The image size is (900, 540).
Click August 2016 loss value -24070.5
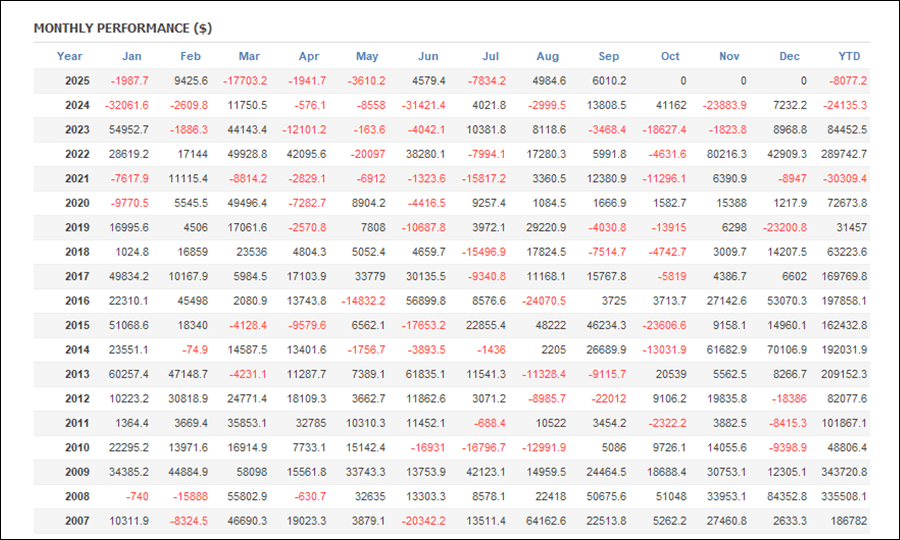(x=543, y=301)
